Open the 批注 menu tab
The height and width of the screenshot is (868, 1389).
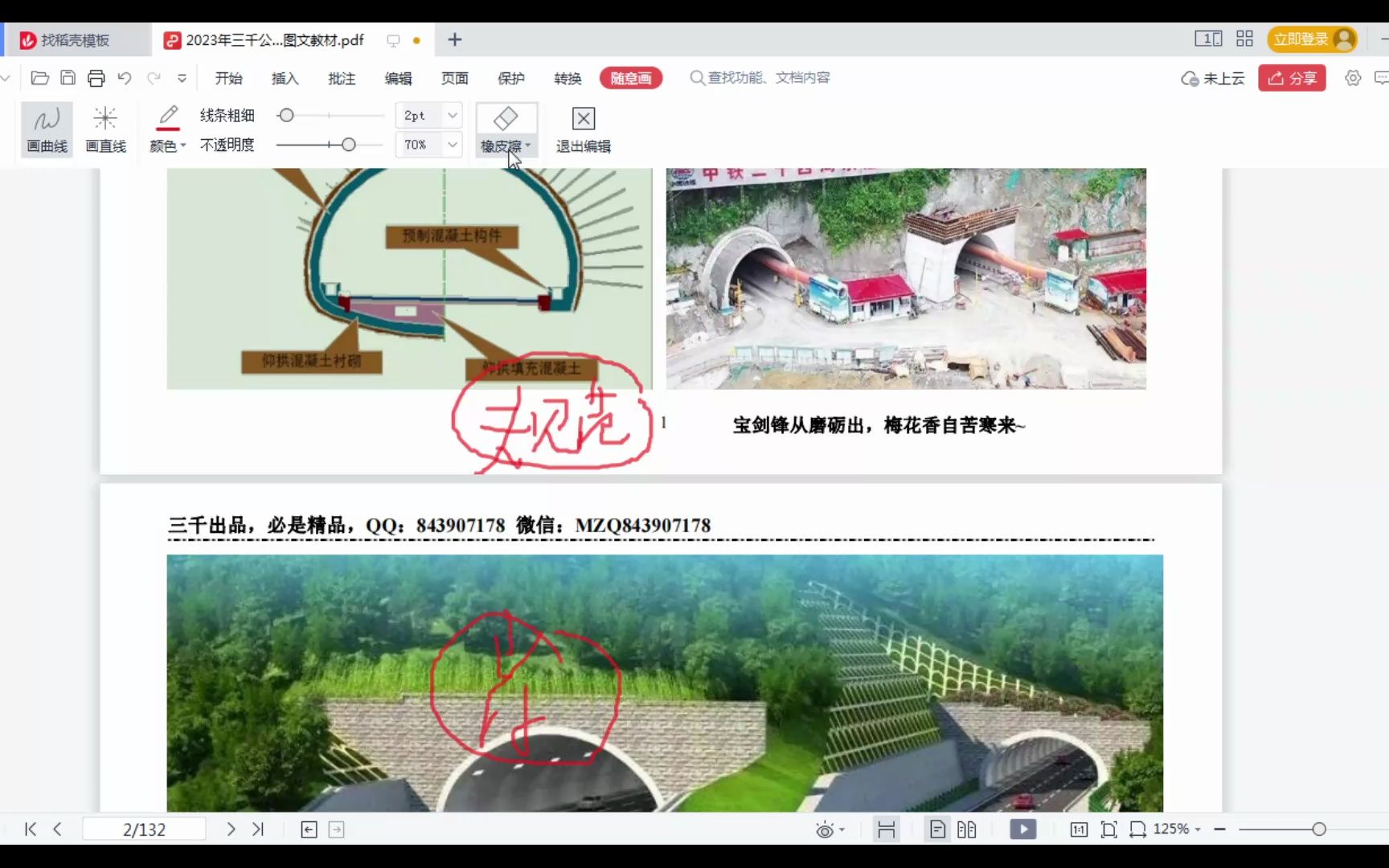click(x=342, y=78)
